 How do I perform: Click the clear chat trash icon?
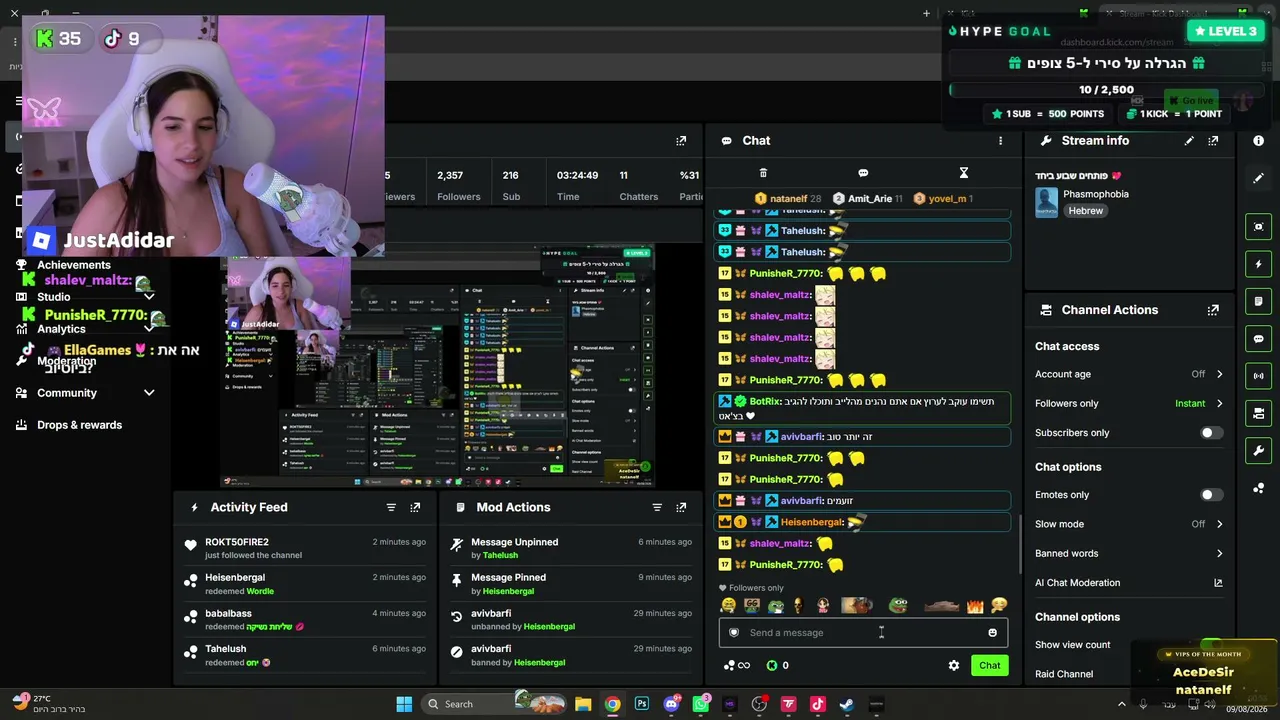pyautogui.click(x=763, y=173)
